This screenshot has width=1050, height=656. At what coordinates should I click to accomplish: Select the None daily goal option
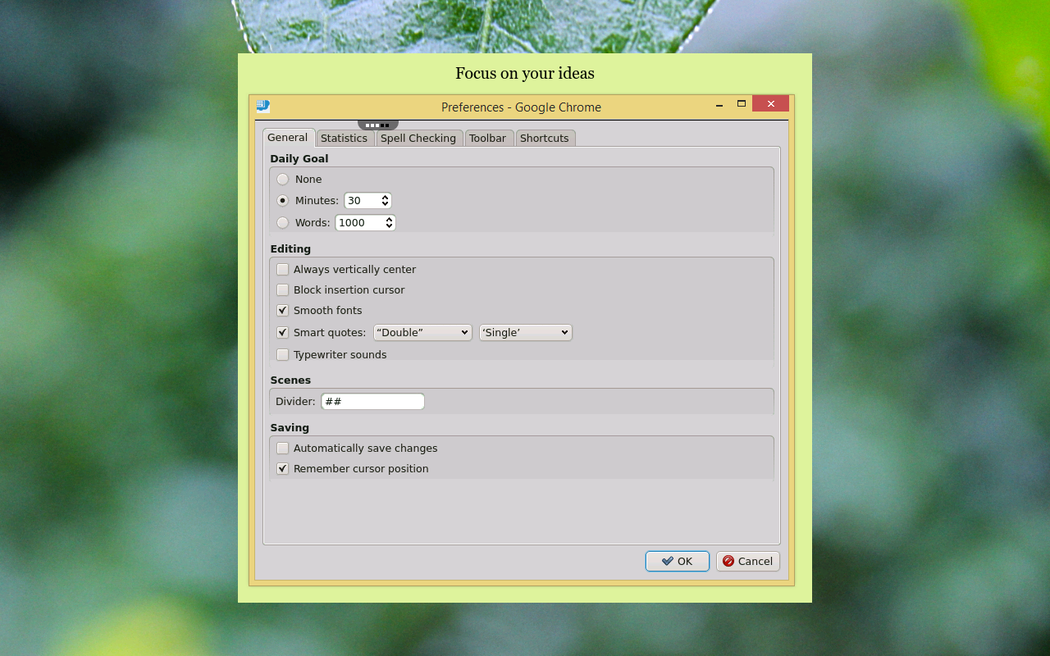click(283, 179)
